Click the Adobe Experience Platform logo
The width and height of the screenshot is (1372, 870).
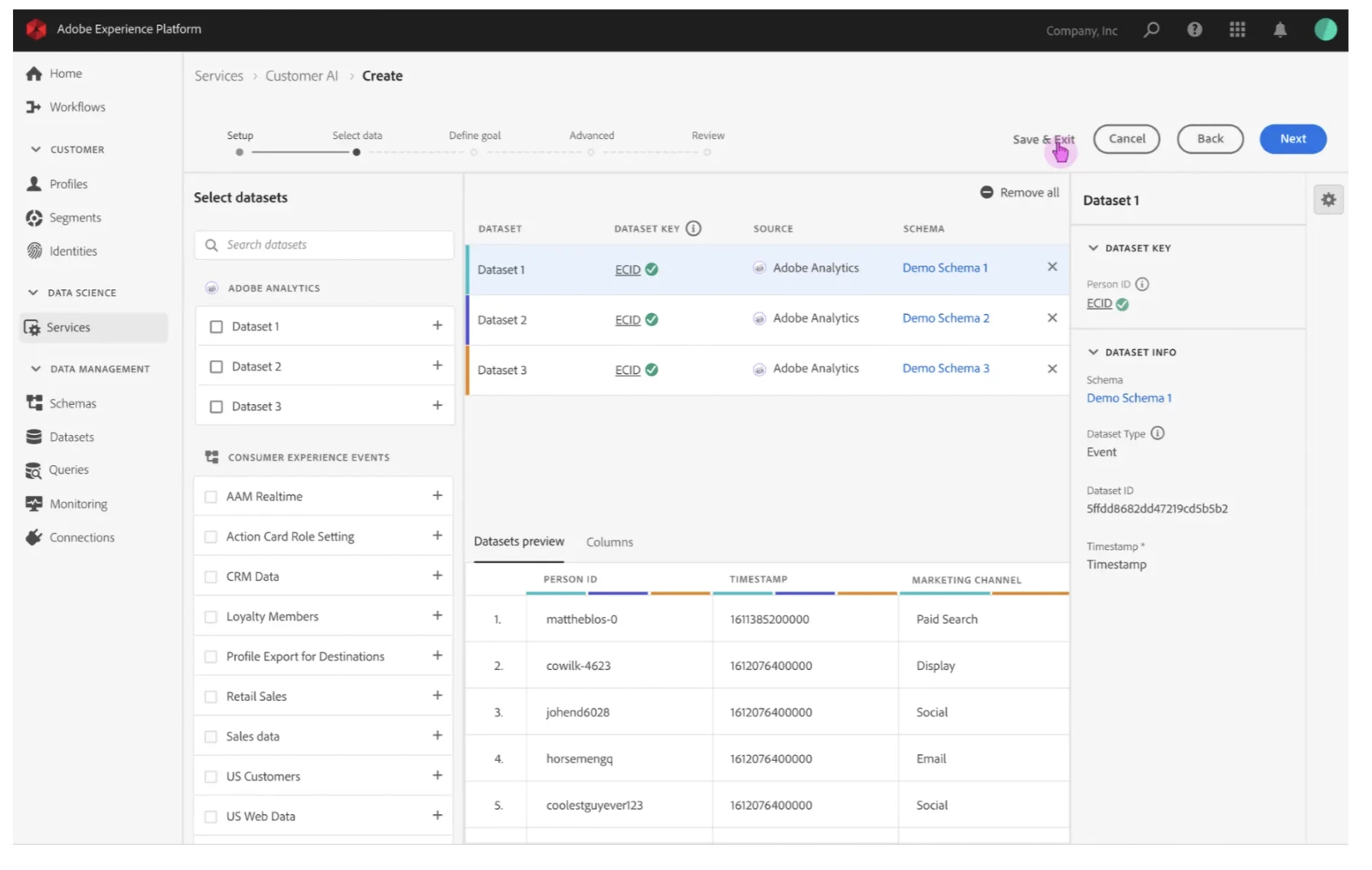pyautogui.click(x=36, y=29)
